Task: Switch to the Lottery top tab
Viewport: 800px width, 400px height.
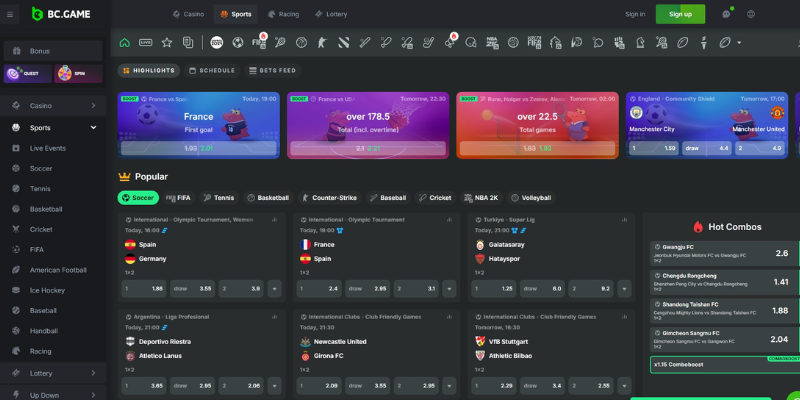Action: tap(331, 14)
